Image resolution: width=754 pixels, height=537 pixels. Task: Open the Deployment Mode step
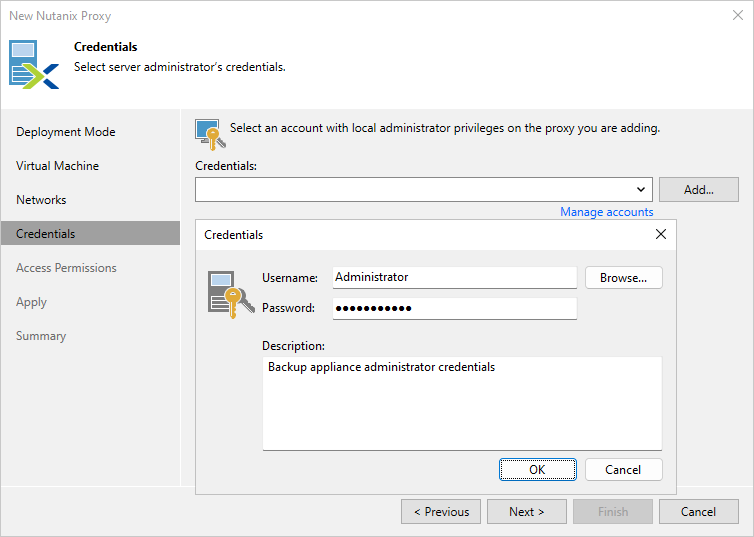[66, 132]
